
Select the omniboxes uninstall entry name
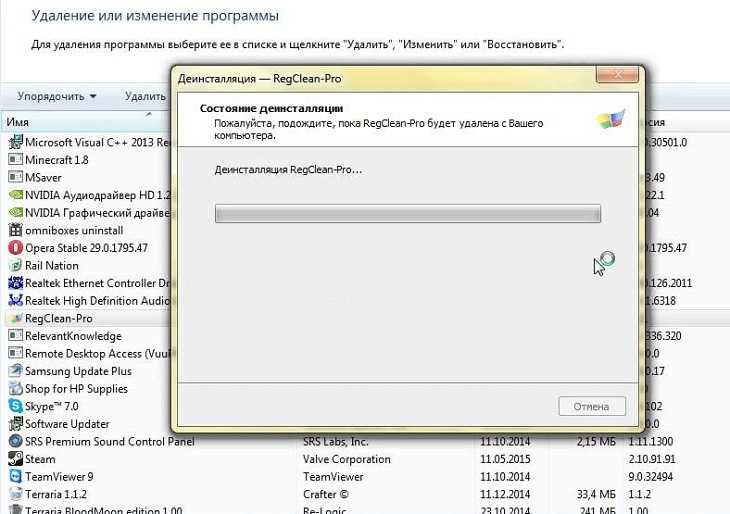coord(74,230)
